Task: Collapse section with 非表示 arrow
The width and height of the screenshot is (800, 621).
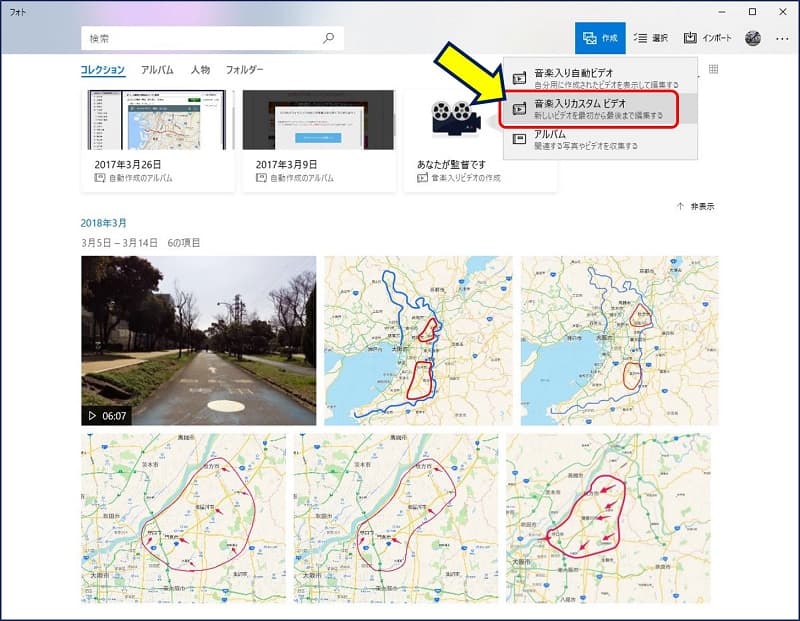Action: (x=696, y=206)
